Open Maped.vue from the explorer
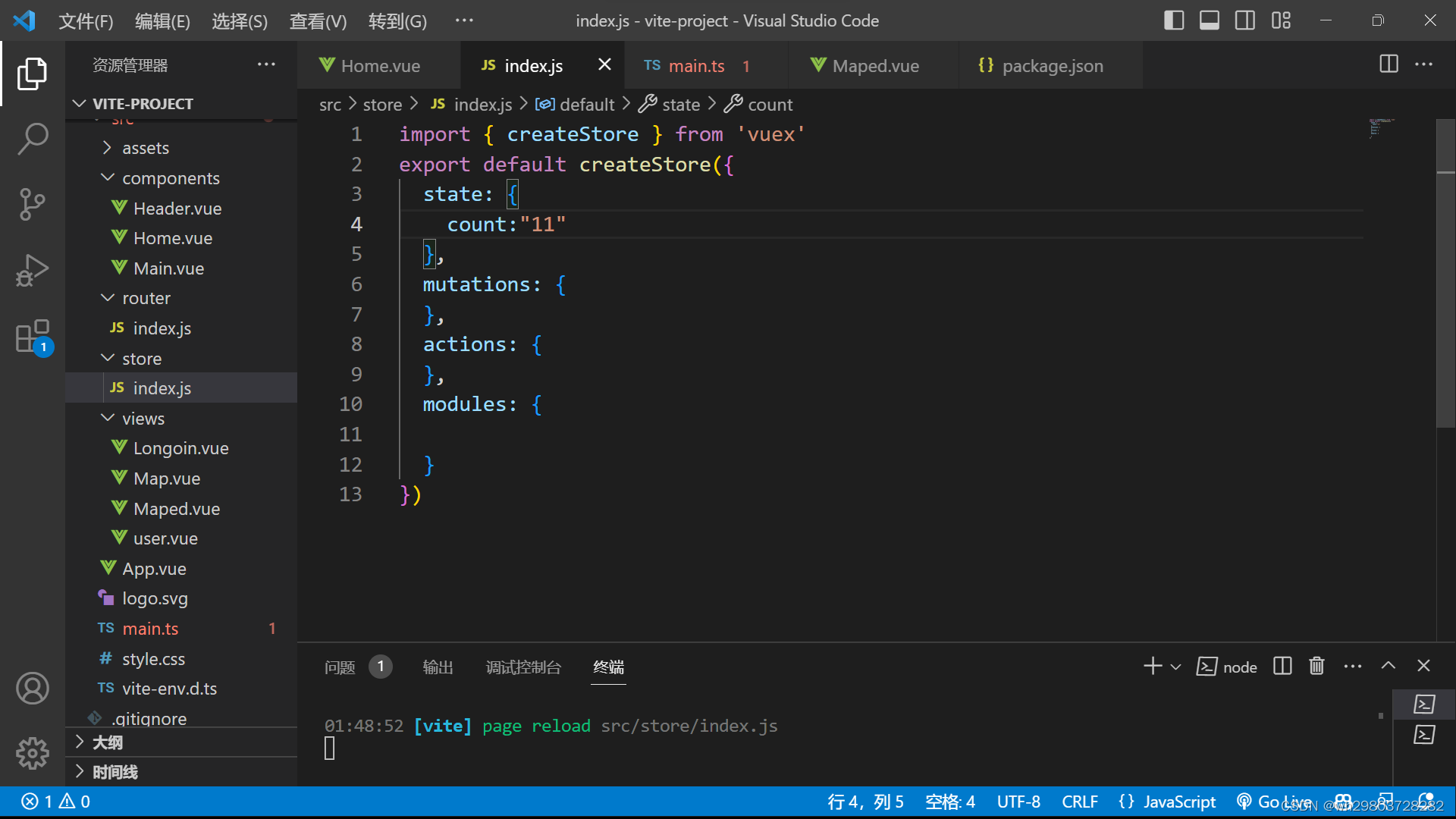This screenshot has width=1456, height=819. coord(176,508)
